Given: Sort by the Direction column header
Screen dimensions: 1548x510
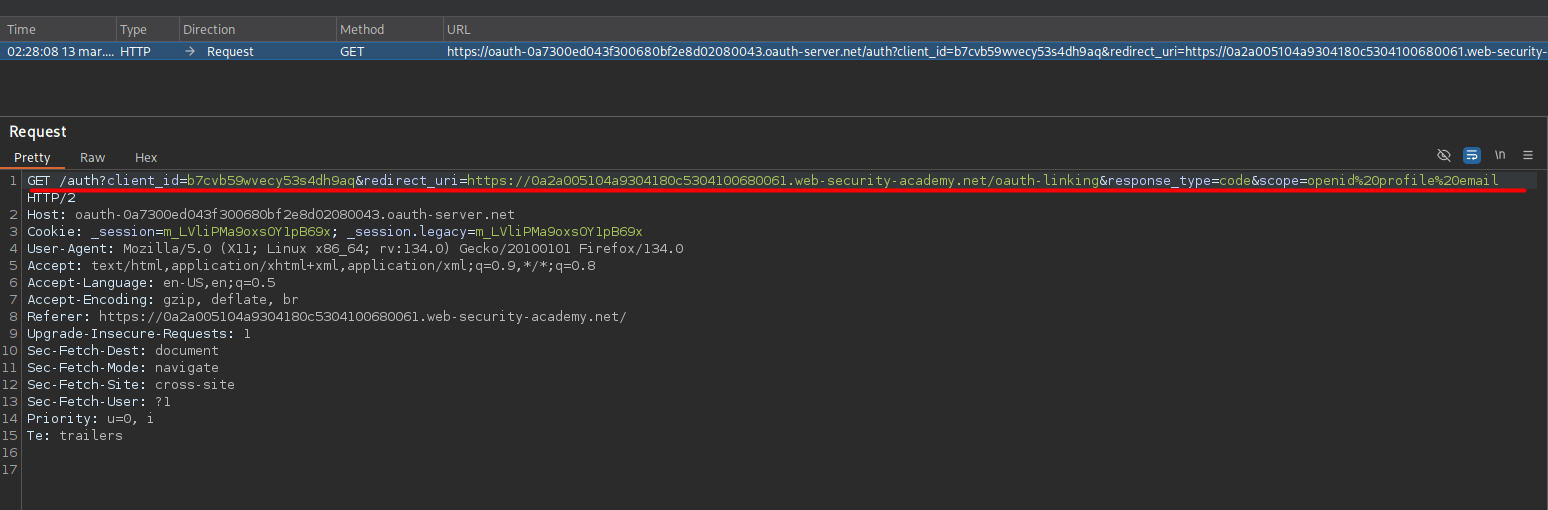Looking at the screenshot, I should pos(209,30).
